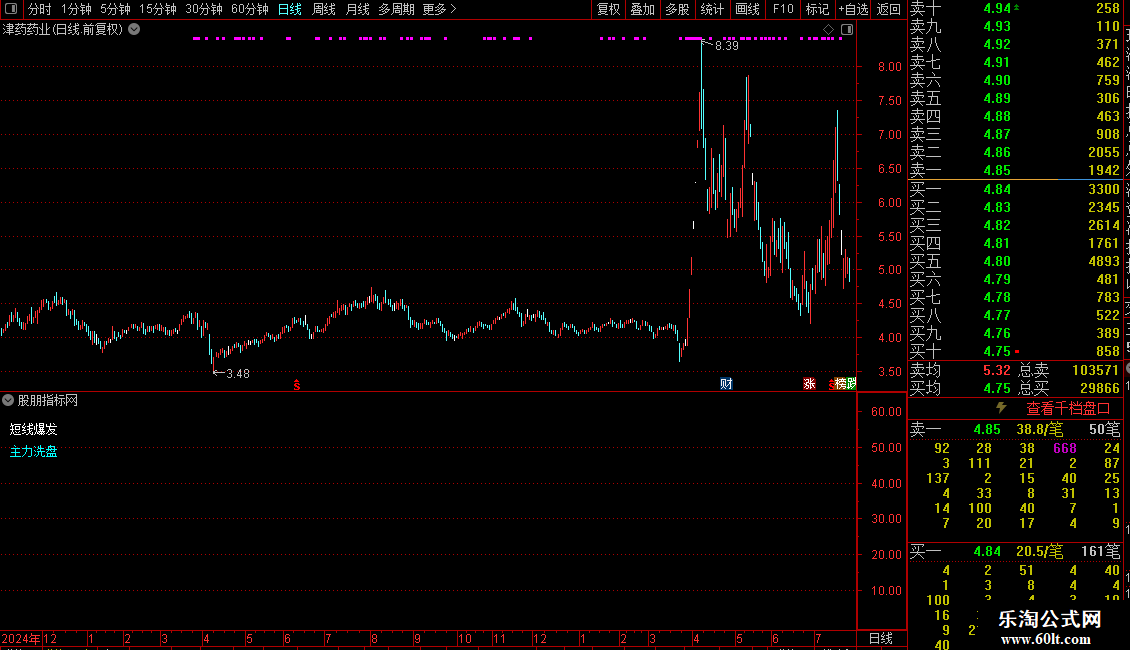
Task: Click the 跌 marker icon
Action: click(851, 383)
